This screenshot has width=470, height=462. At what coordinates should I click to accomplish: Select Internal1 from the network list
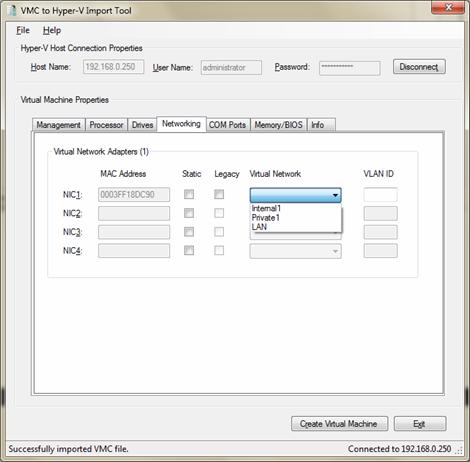coord(266,208)
